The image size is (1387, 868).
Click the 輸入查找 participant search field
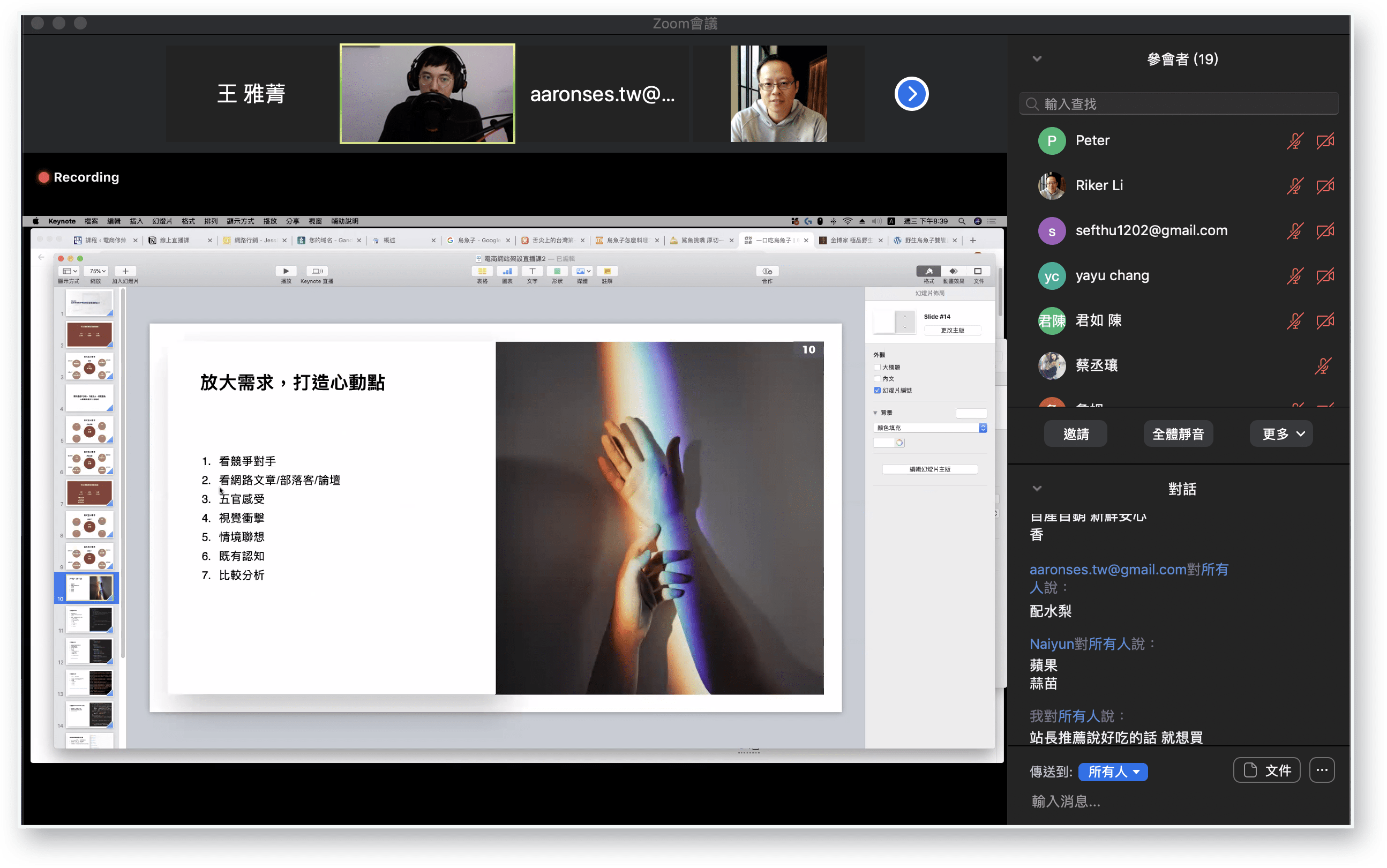pos(1179,104)
